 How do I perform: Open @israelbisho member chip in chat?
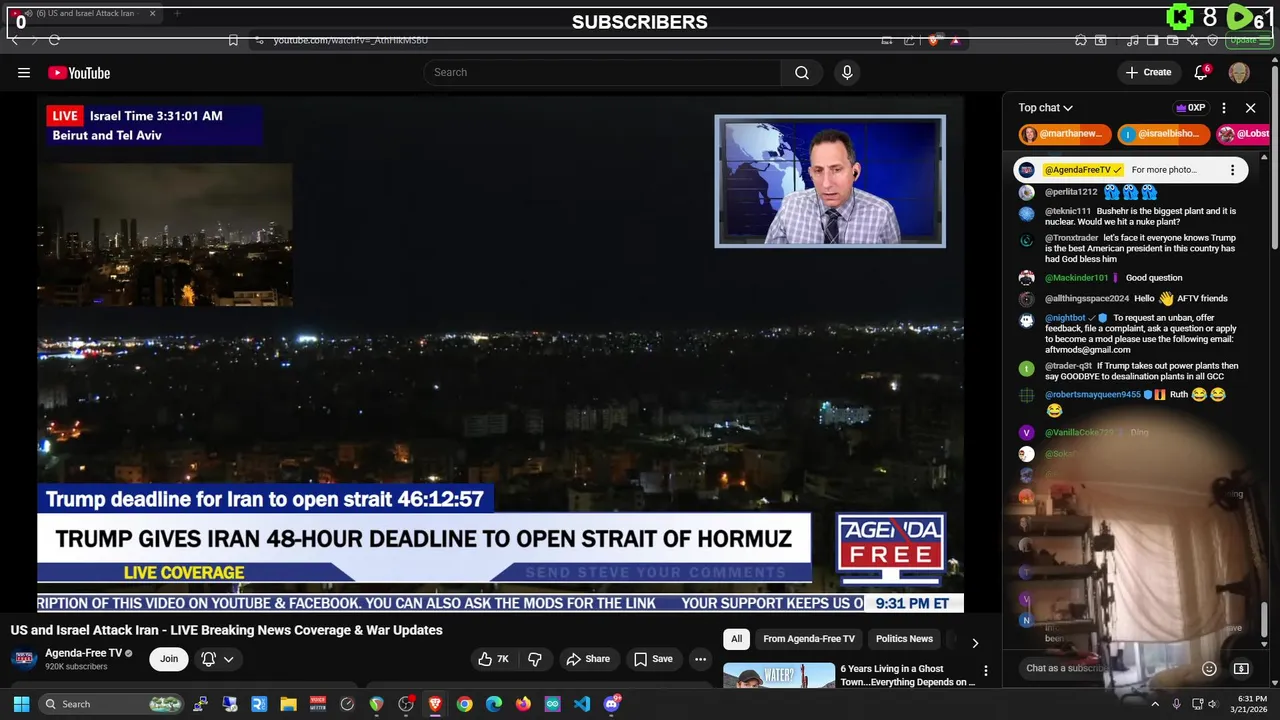click(1164, 134)
